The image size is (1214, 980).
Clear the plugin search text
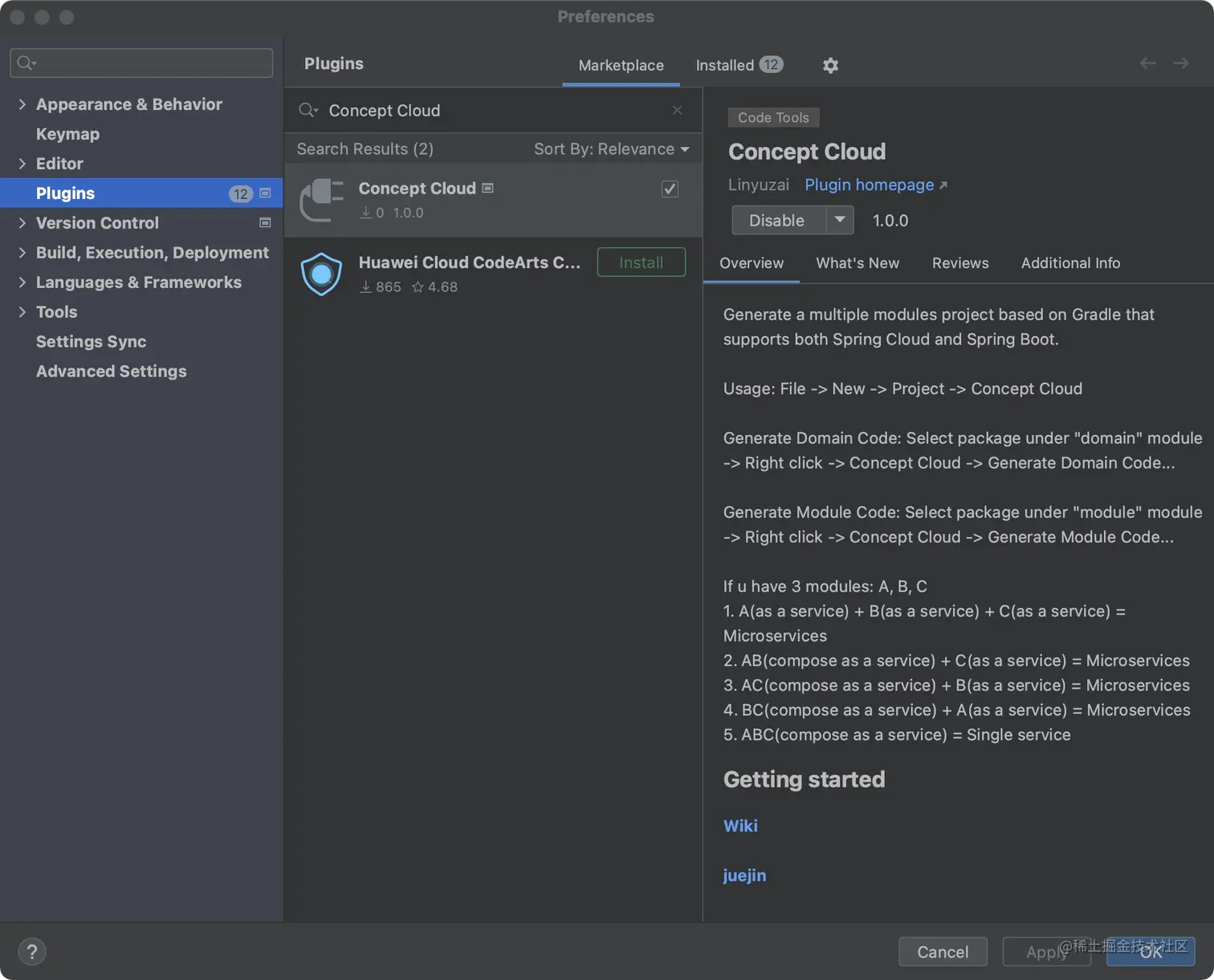tap(678, 110)
